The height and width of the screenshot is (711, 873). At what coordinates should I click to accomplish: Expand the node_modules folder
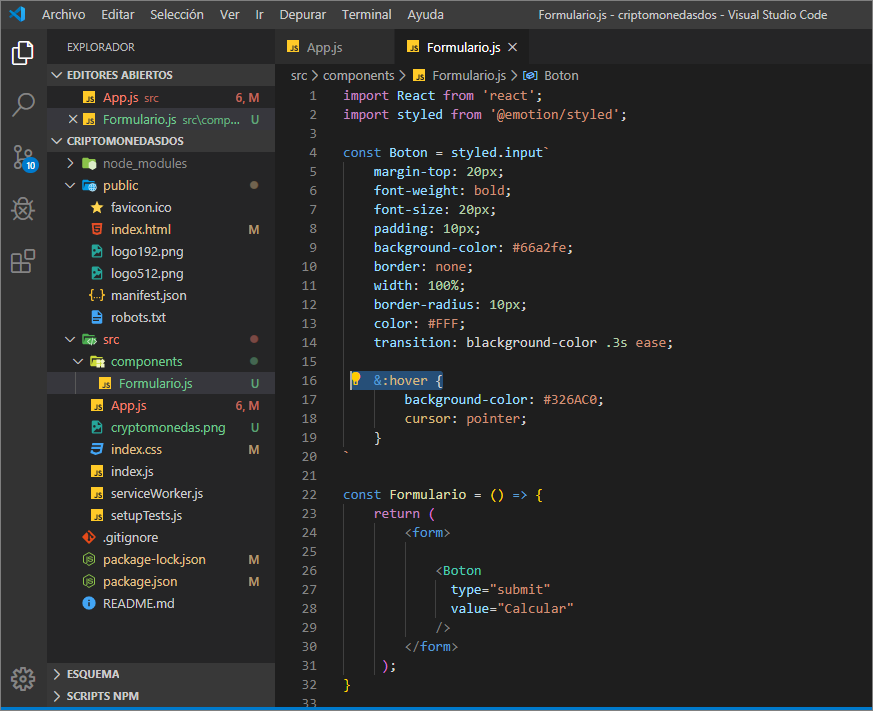[x=70, y=163]
